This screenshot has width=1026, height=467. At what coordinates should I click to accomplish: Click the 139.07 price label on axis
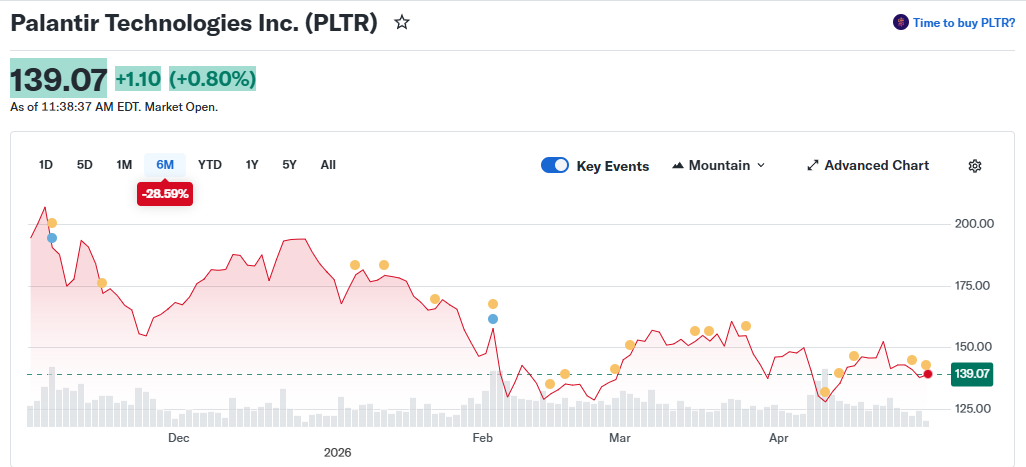(x=971, y=374)
